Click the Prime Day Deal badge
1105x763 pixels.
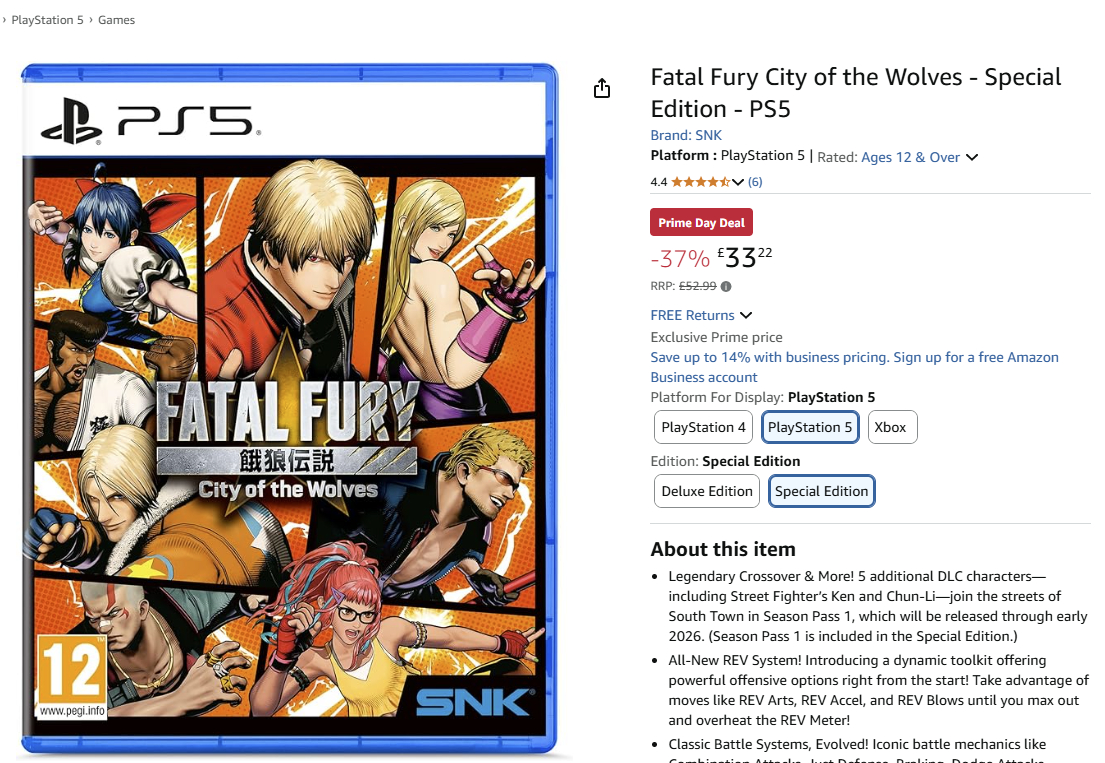tap(702, 223)
